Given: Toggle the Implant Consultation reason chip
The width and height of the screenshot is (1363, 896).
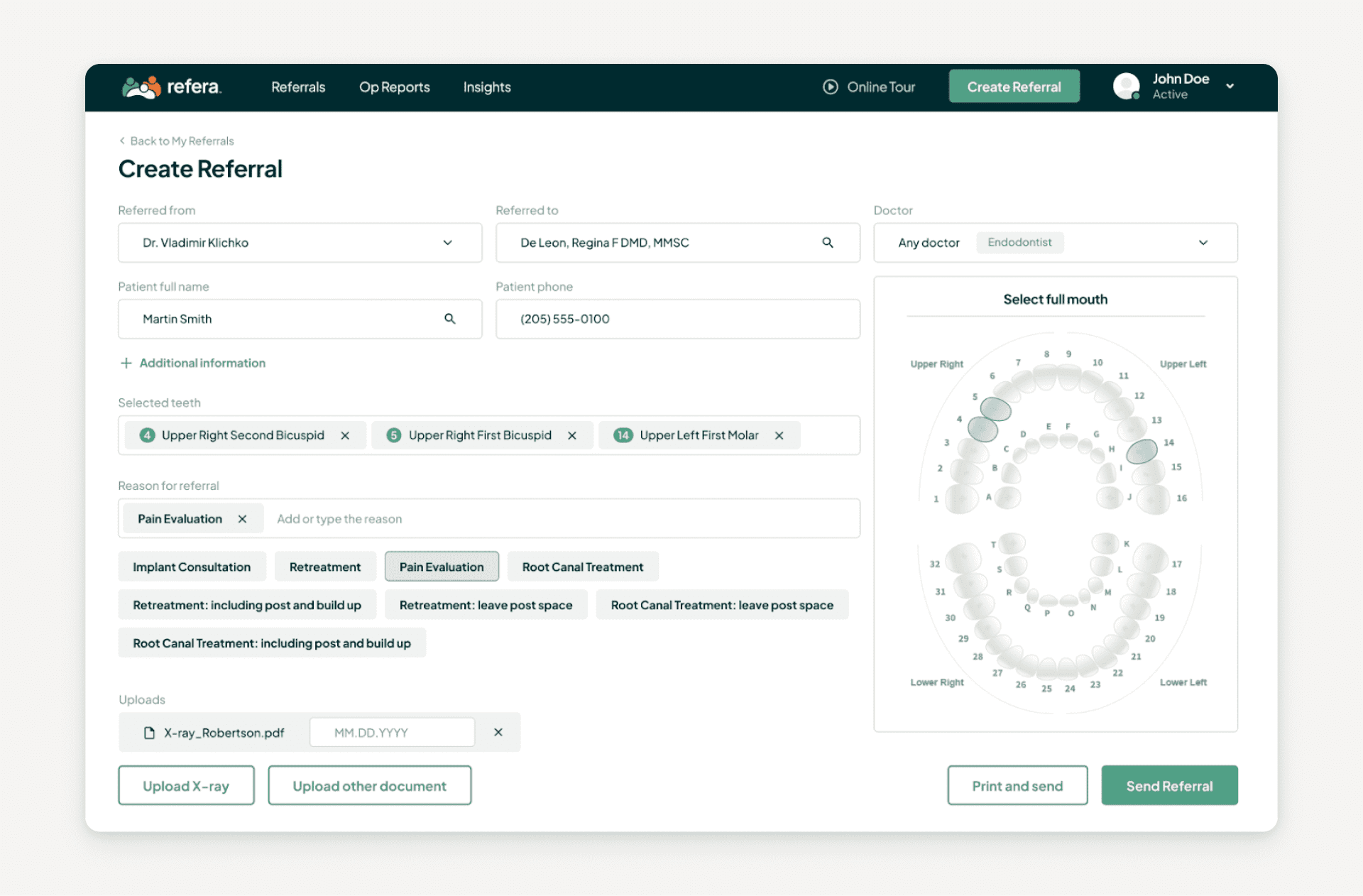Looking at the screenshot, I should 192,567.
